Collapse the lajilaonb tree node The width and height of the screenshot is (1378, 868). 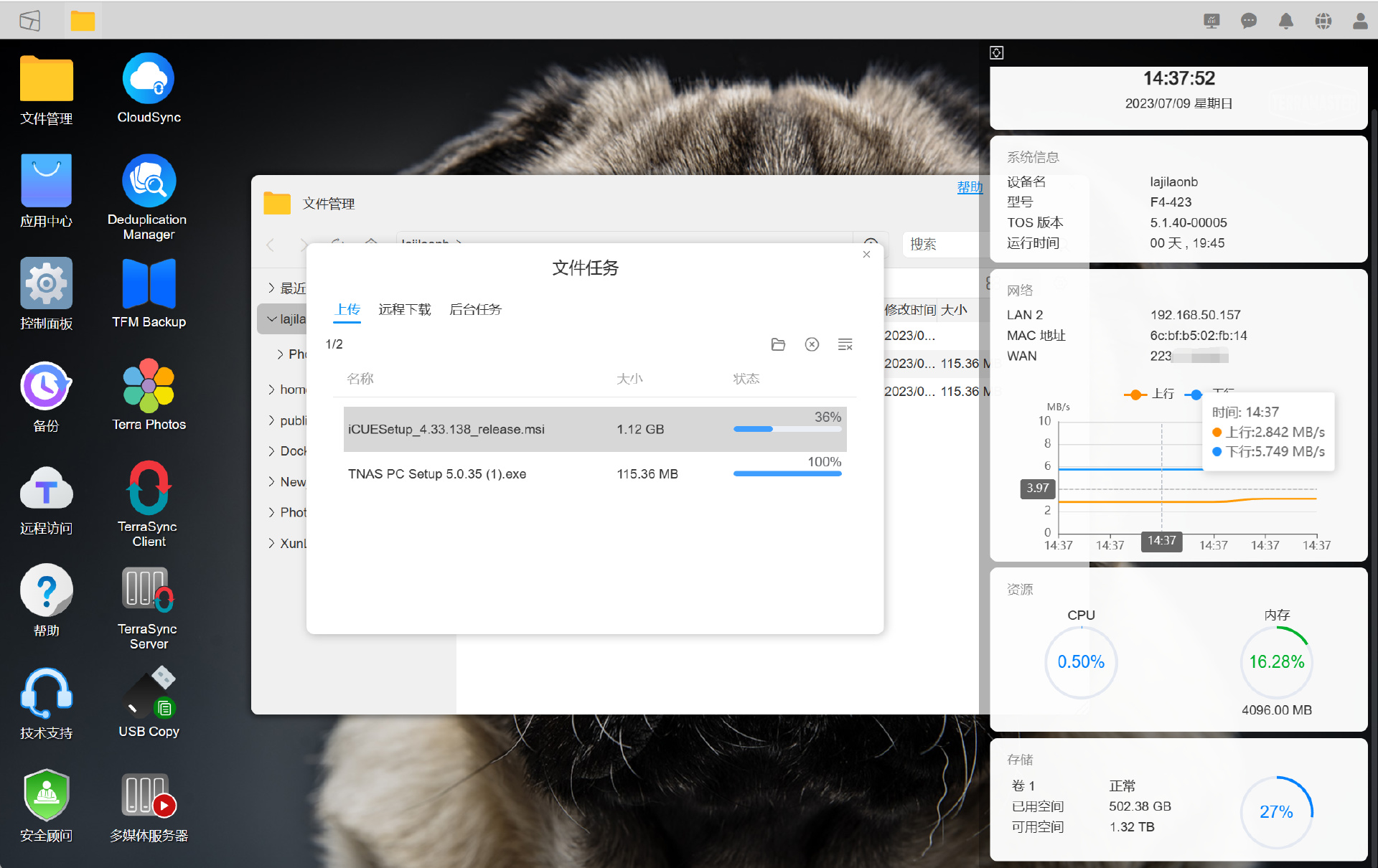[271, 319]
